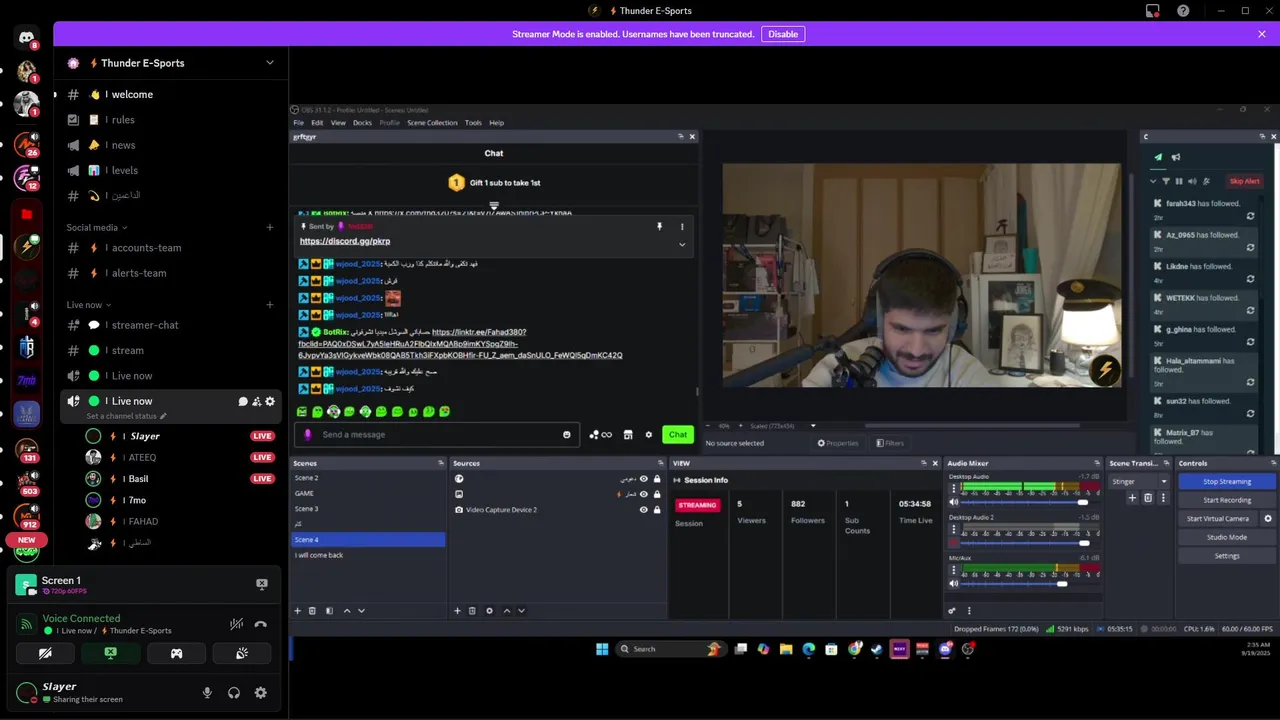Open Stinger transition dropdown
The width and height of the screenshot is (1280, 720).
pos(1138,482)
